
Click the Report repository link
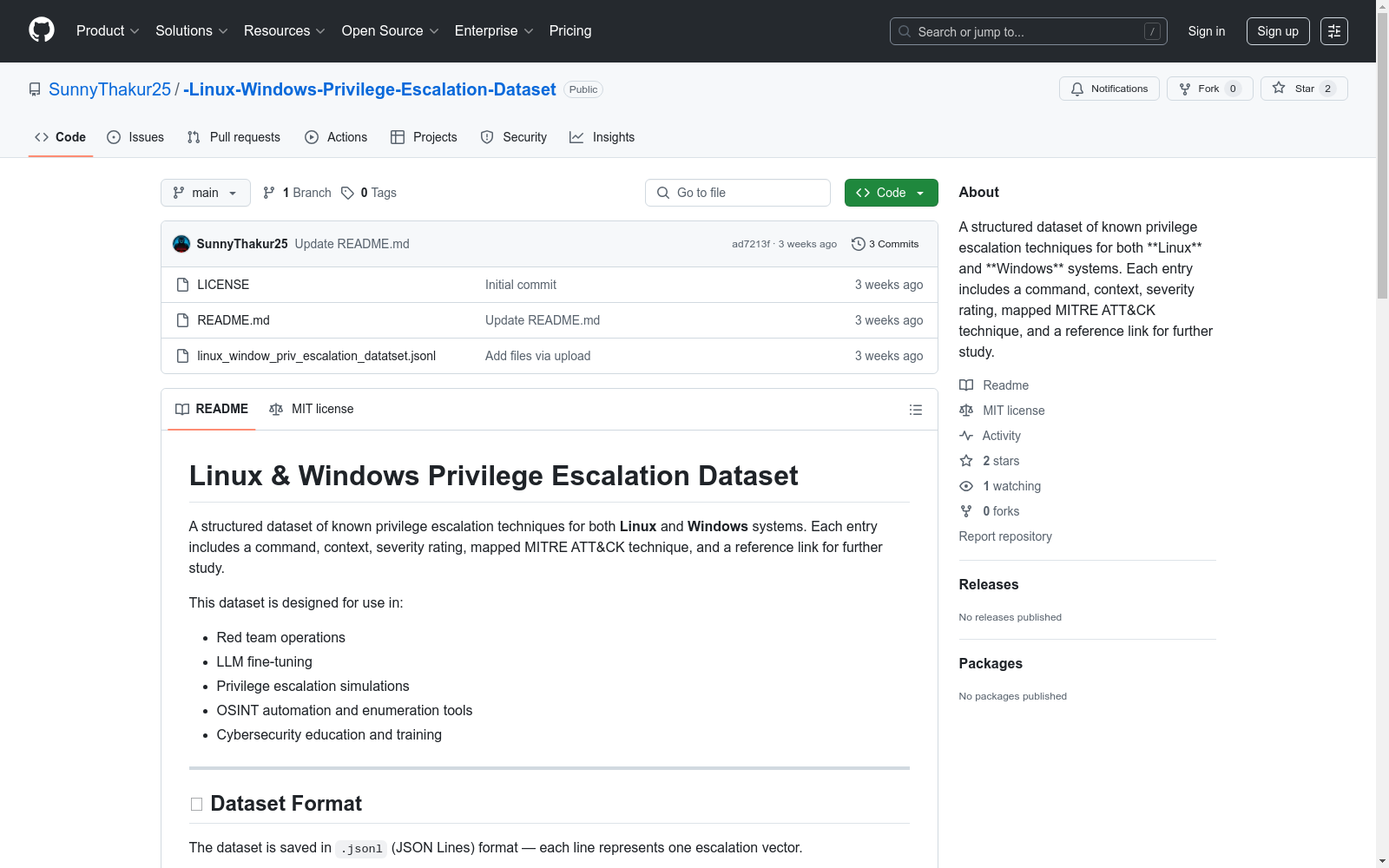click(1005, 536)
